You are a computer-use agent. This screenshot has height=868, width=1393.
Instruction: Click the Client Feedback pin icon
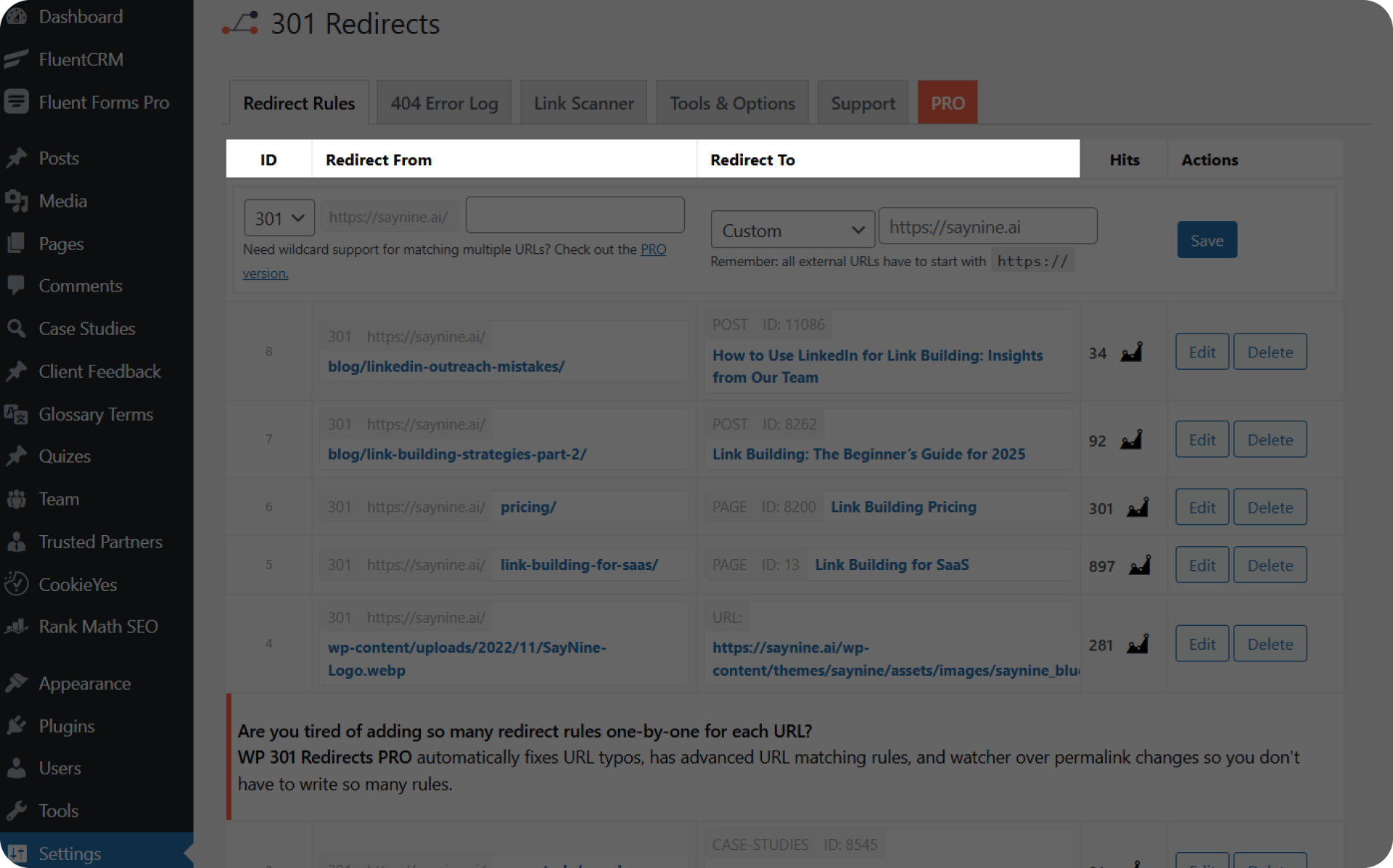[17, 371]
